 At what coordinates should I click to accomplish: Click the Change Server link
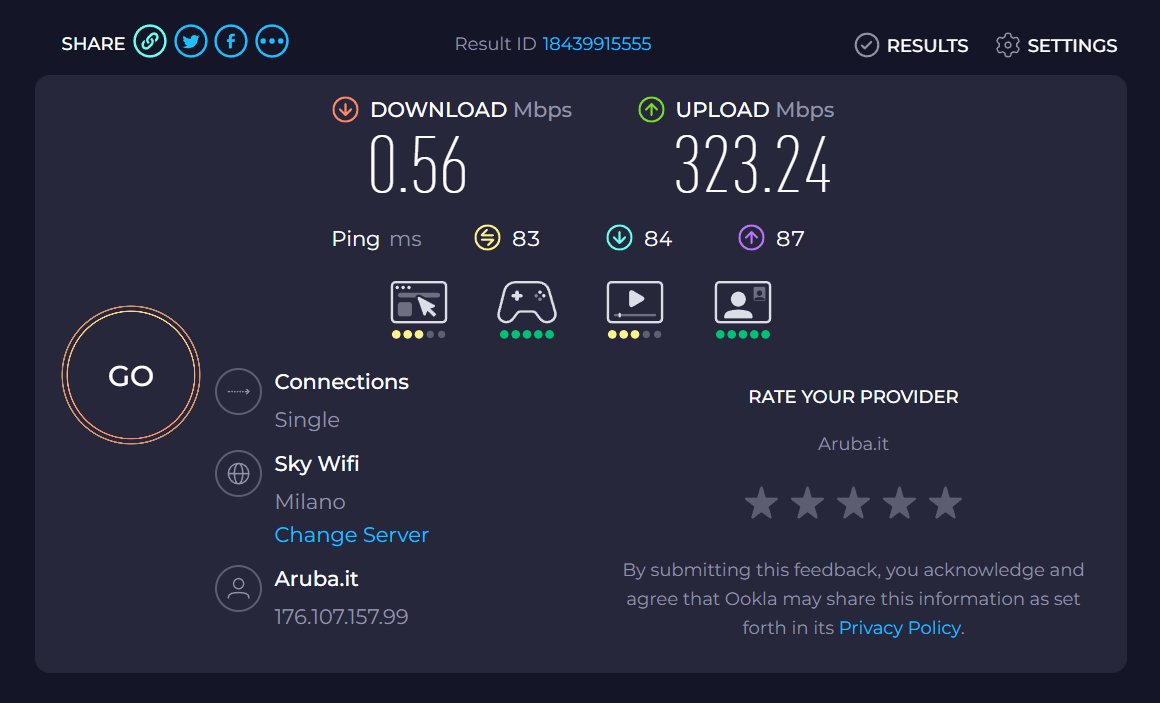(351, 535)
